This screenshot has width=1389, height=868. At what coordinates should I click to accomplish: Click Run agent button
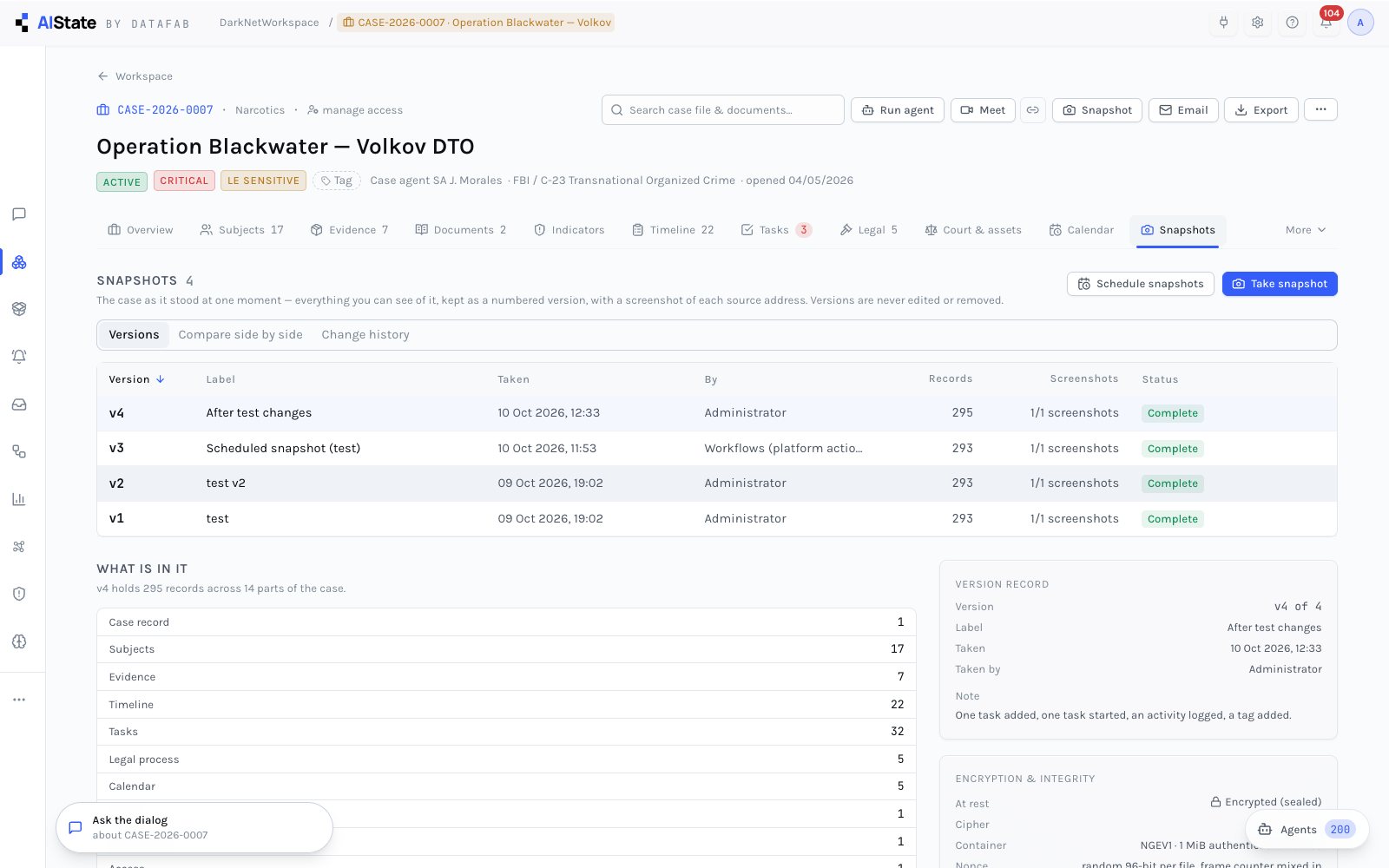click(x=898, y=110)
